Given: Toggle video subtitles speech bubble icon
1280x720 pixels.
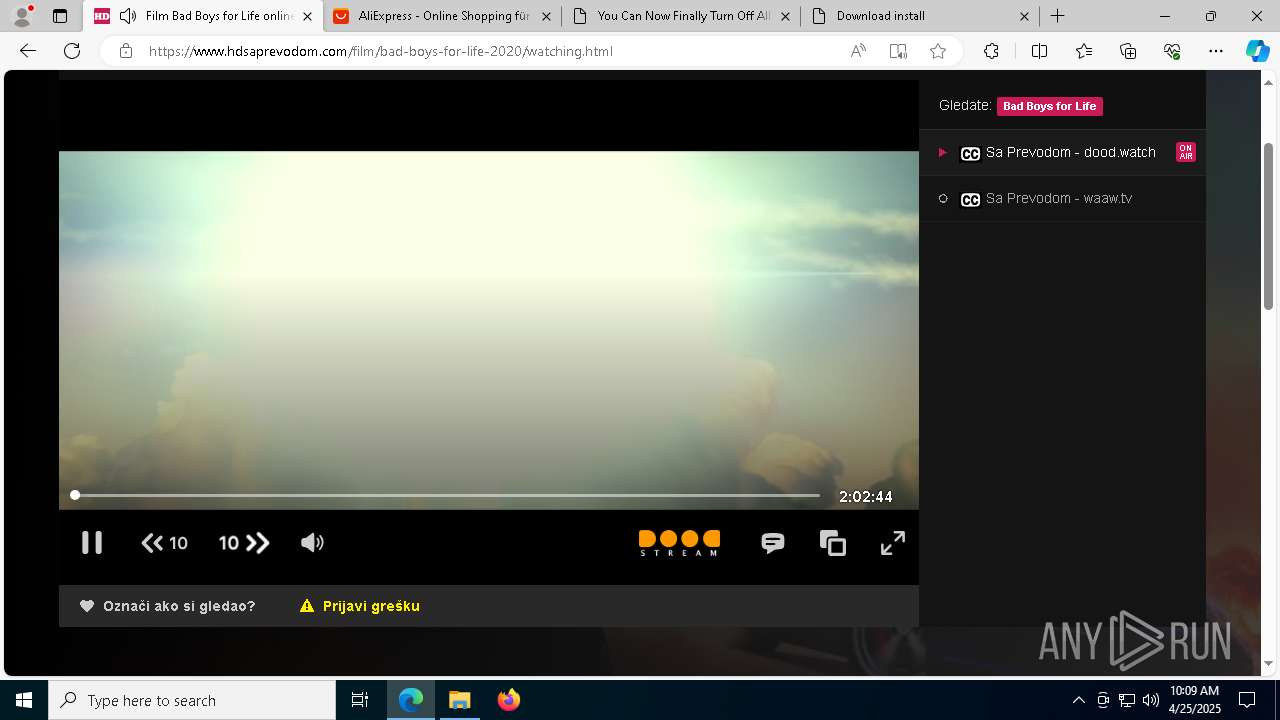Looking at the screenshot, I should tap(773, 543).
